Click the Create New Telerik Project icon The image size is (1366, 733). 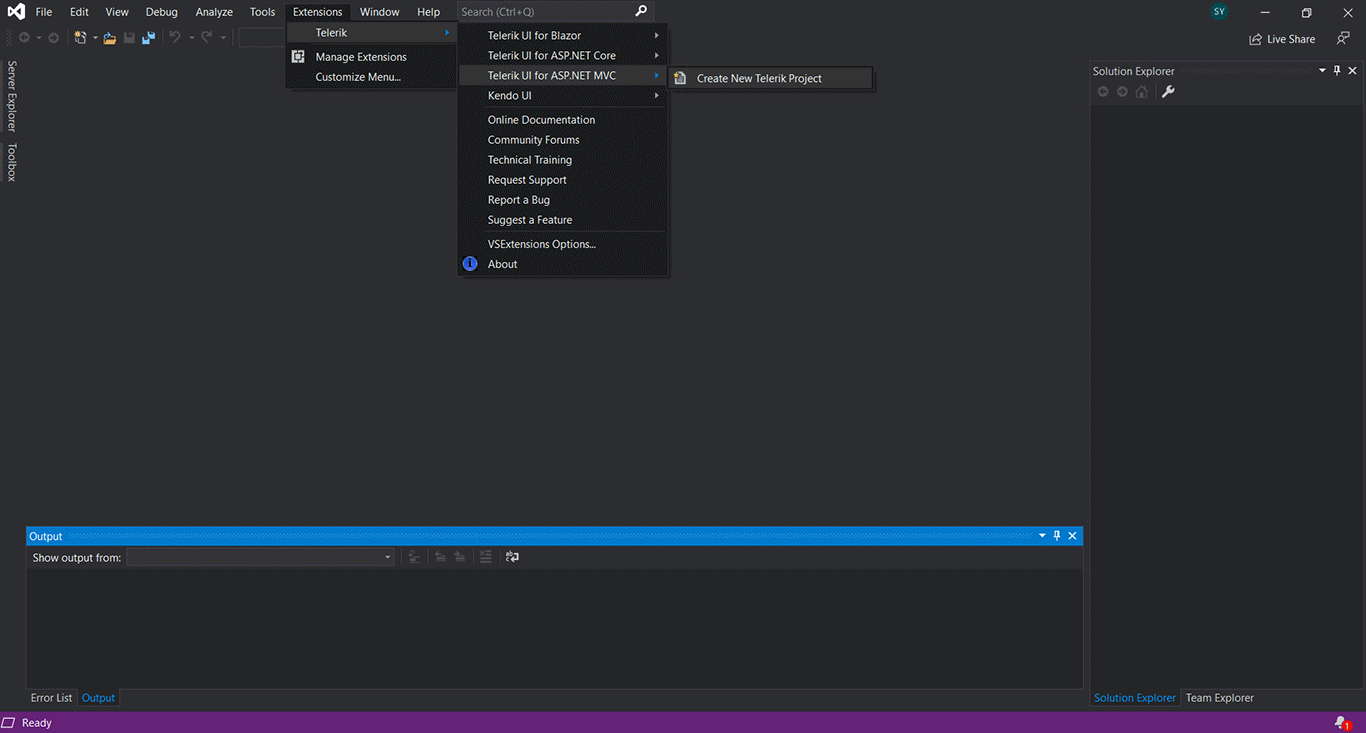[x=680, y=78]
